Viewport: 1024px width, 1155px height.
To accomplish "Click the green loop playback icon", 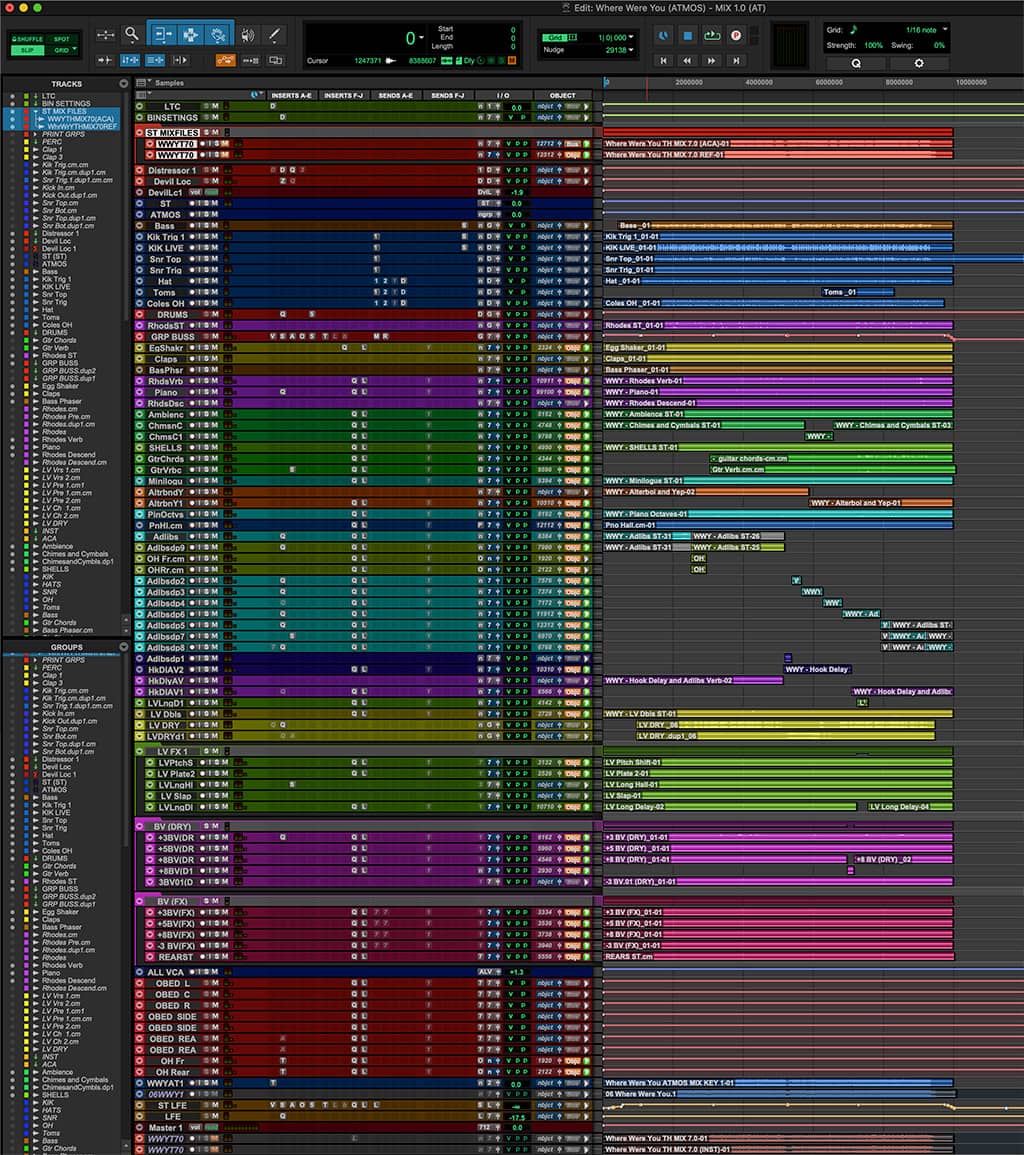I will (x=712, y=35).
